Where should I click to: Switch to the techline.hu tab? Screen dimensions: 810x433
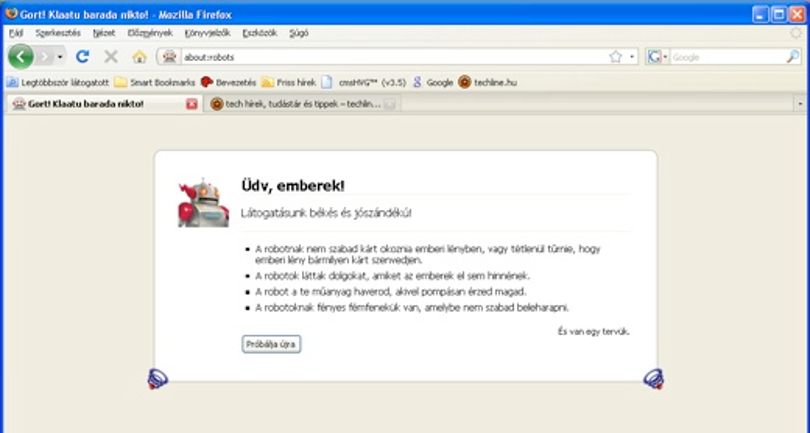tap(303, 104)
